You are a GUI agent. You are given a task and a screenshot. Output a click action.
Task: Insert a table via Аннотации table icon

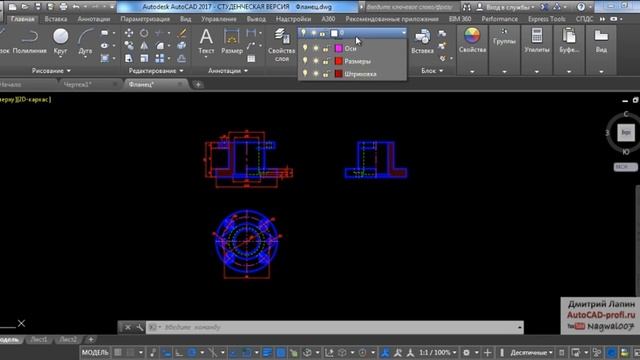[x=251, y=58]
